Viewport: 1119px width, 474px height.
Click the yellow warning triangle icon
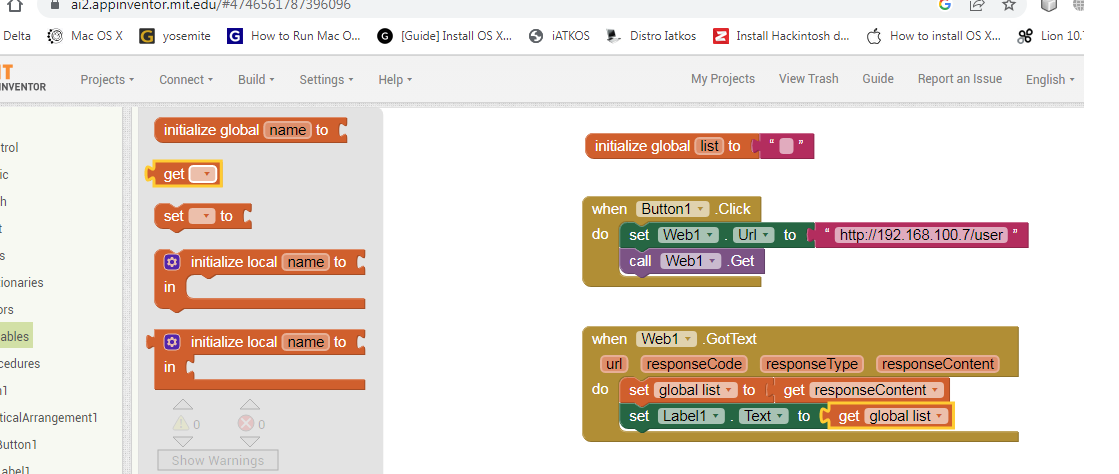[x=182, y=423]
